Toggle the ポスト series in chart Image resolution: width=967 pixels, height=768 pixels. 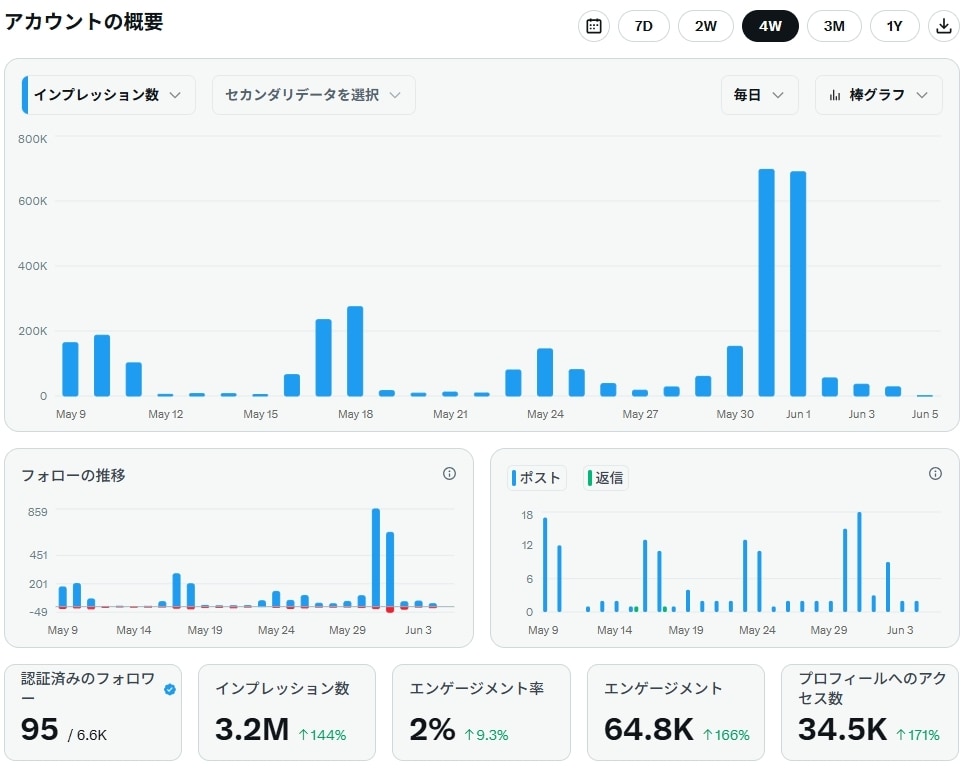[537, 478]
